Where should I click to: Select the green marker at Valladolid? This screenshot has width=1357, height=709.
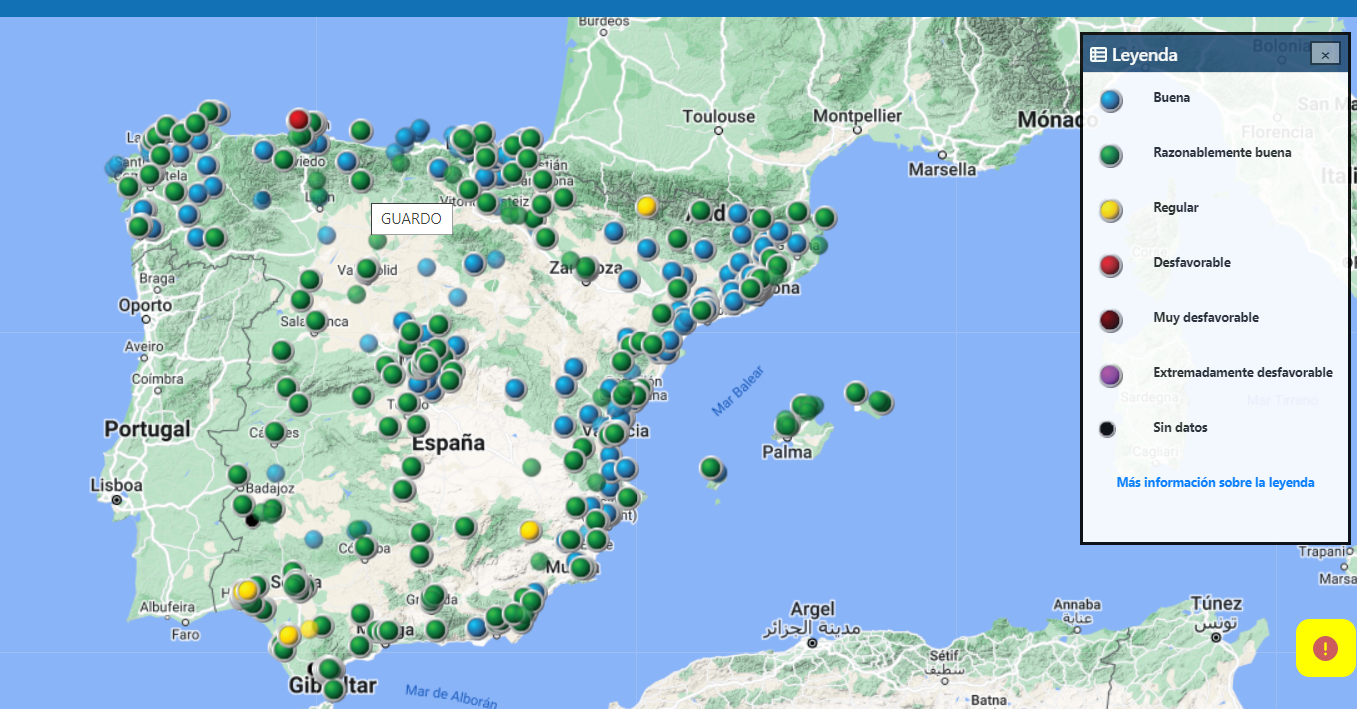(367, 268)
